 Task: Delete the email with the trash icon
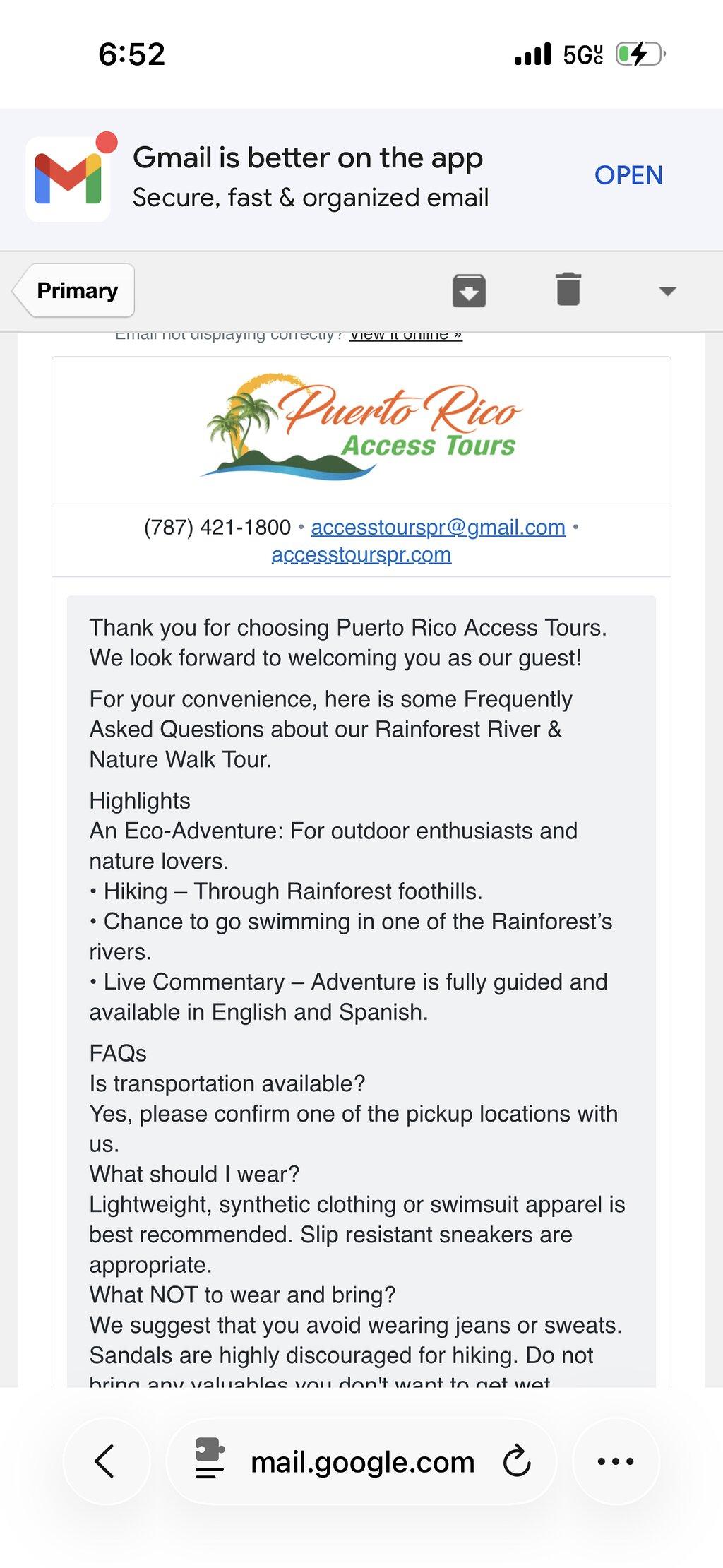coord(568,290)
